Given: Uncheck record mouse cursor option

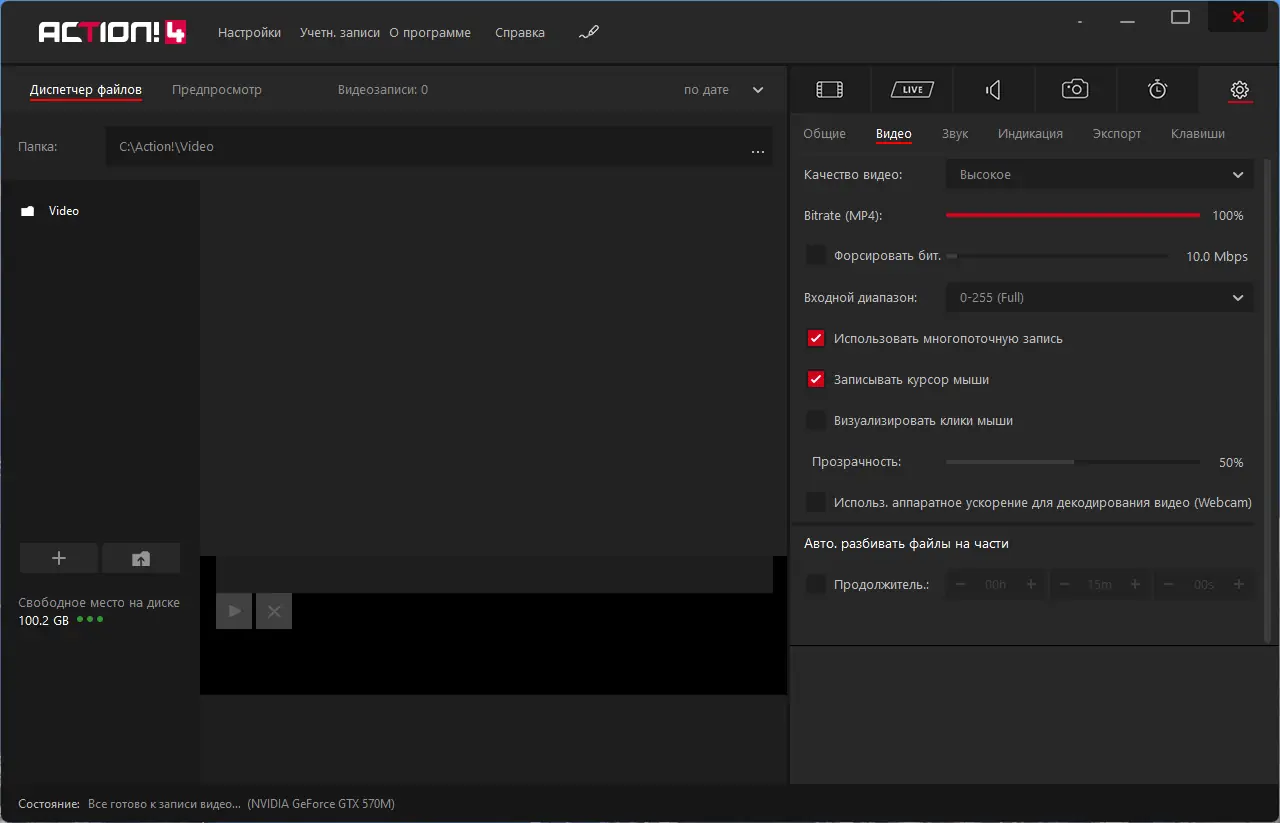Looking at the screenshot, I should coord(816,380).
